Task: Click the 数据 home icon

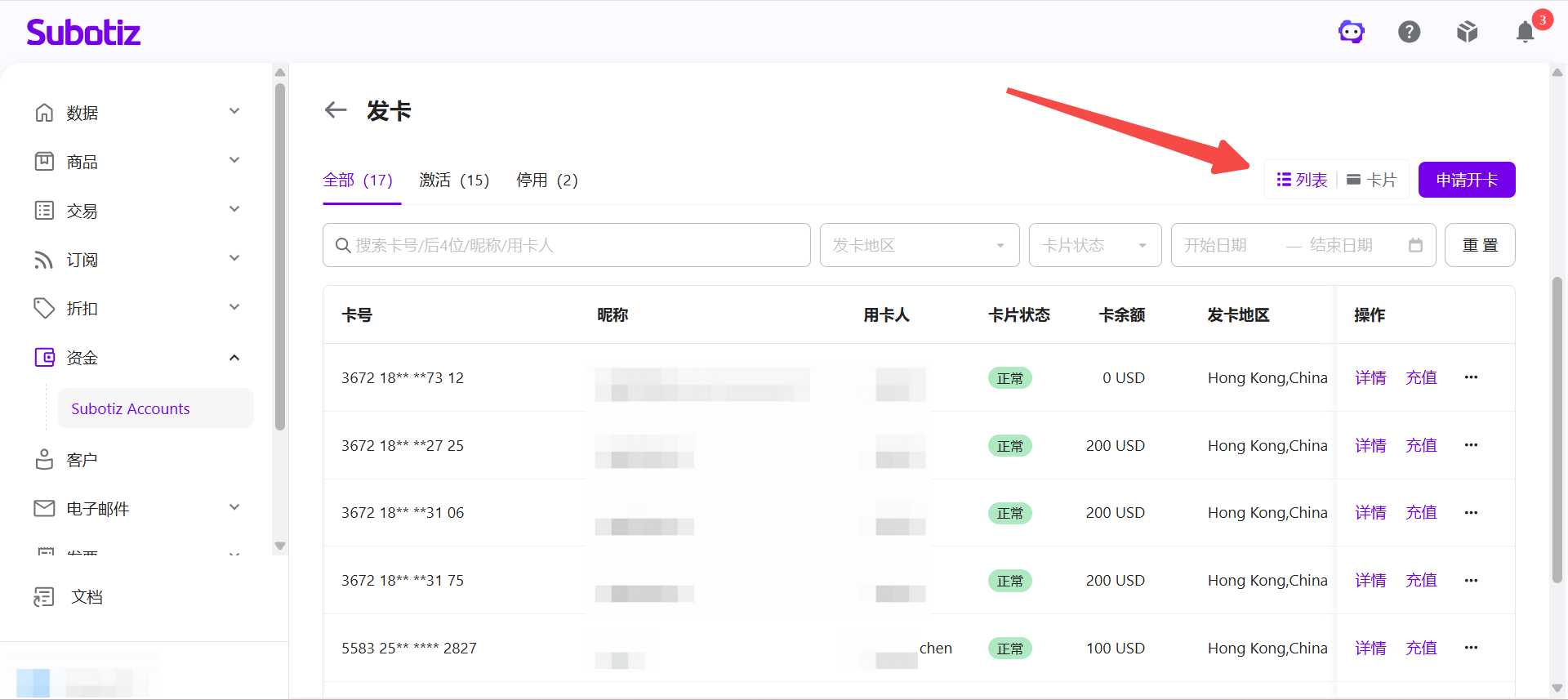Action: click(x=44, y=112)
